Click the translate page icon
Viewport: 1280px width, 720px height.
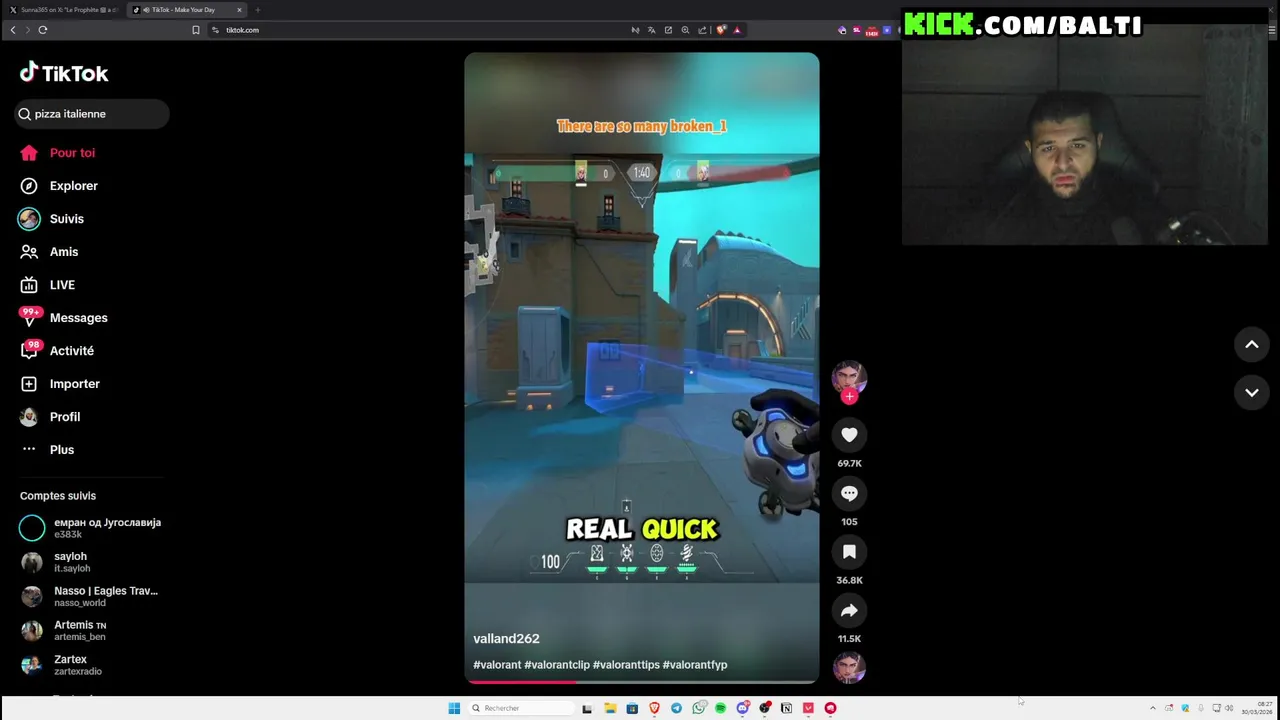click(x=651, y=30)
